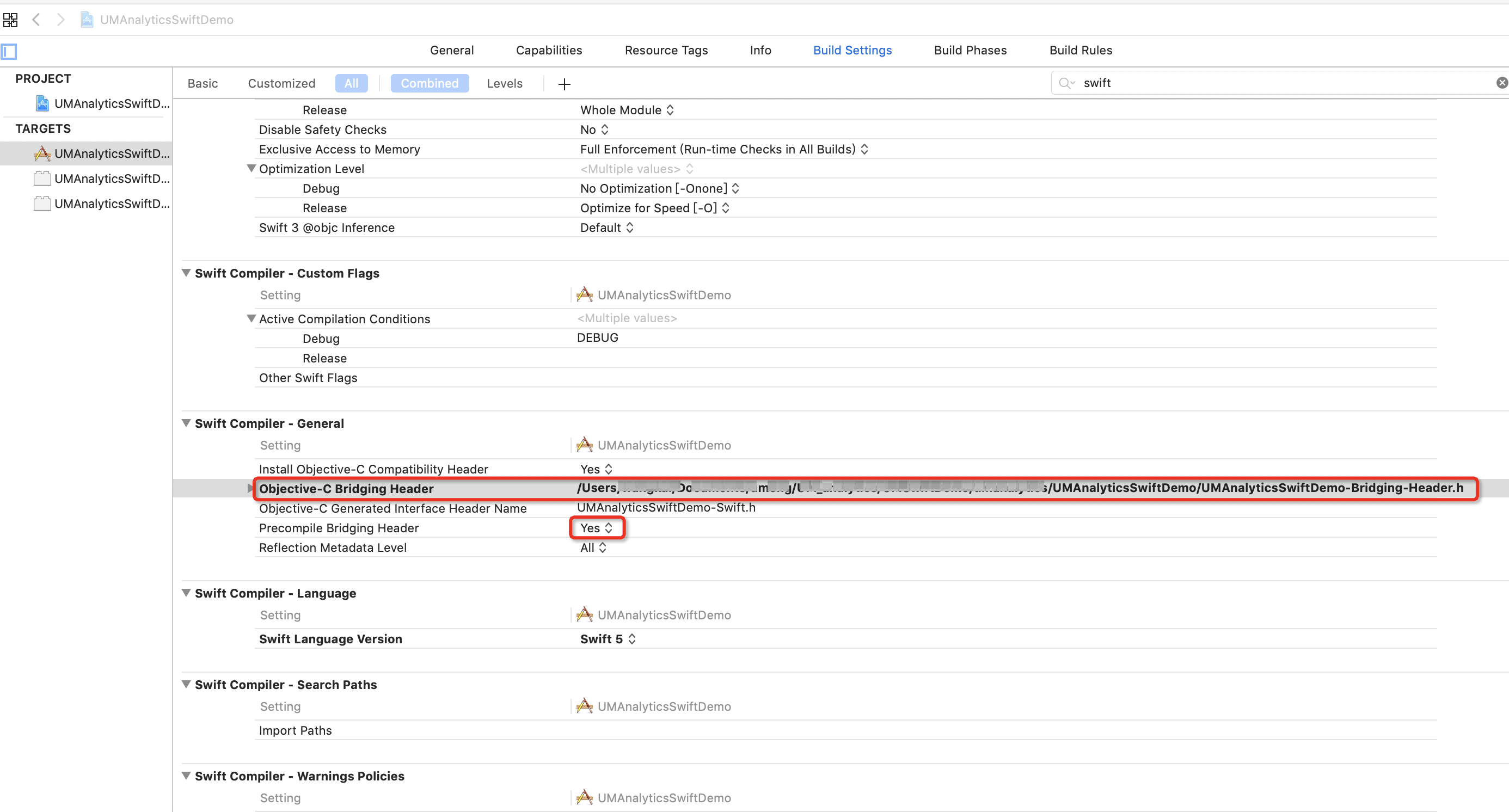Image resolution: width=1509 pixels, height=812 pixels.
Task: Go back in editor history
Action: [x=36, y=20]
